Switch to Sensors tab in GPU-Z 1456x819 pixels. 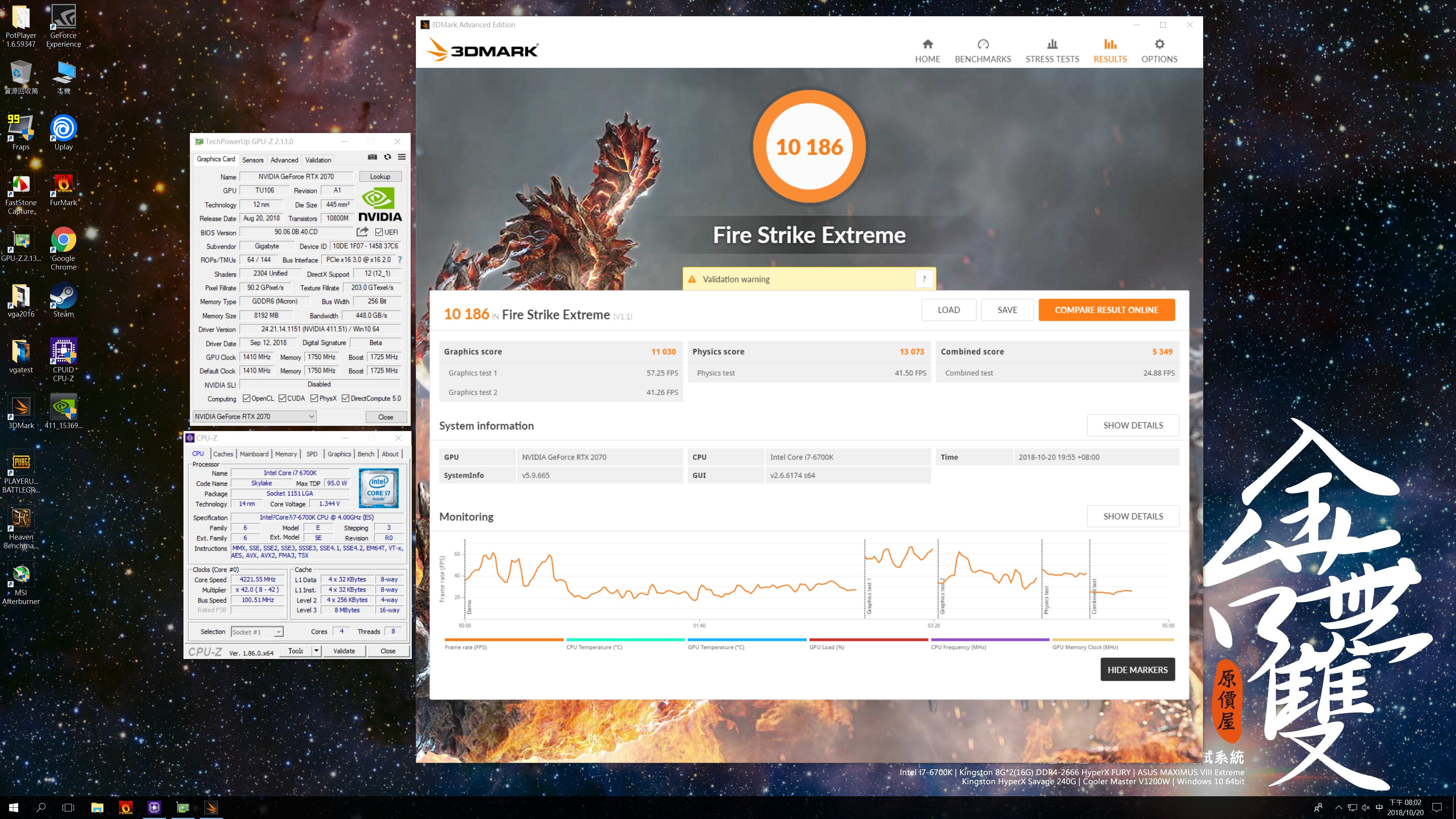pyautogui.click(x=253, y=160)
